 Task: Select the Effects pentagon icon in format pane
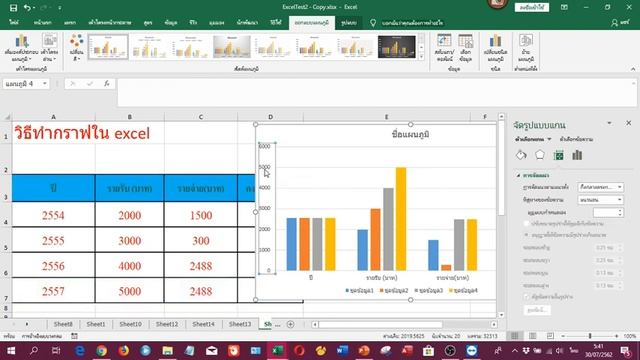point(540,155)
